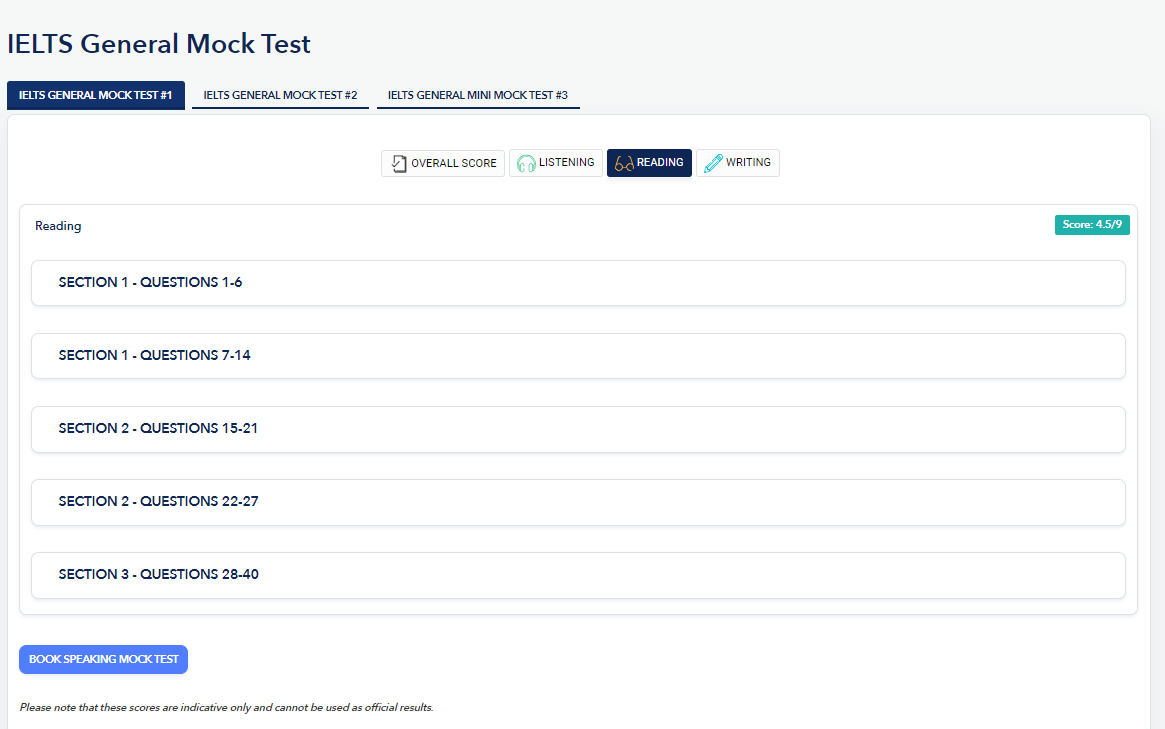Click the pencil icon for Writing
The image size is (1165, 729).
[713, 163]
